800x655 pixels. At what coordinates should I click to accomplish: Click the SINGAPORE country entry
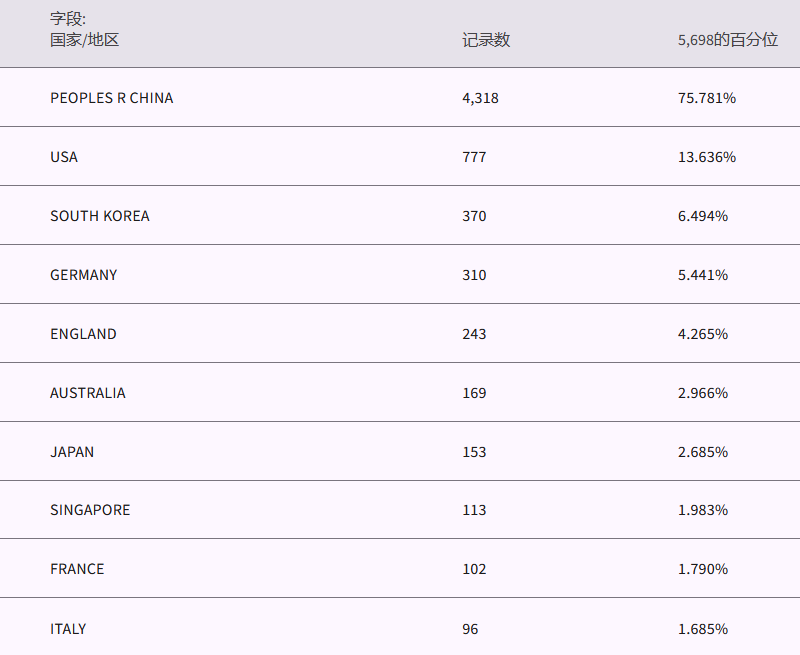(x=90, y=510)
